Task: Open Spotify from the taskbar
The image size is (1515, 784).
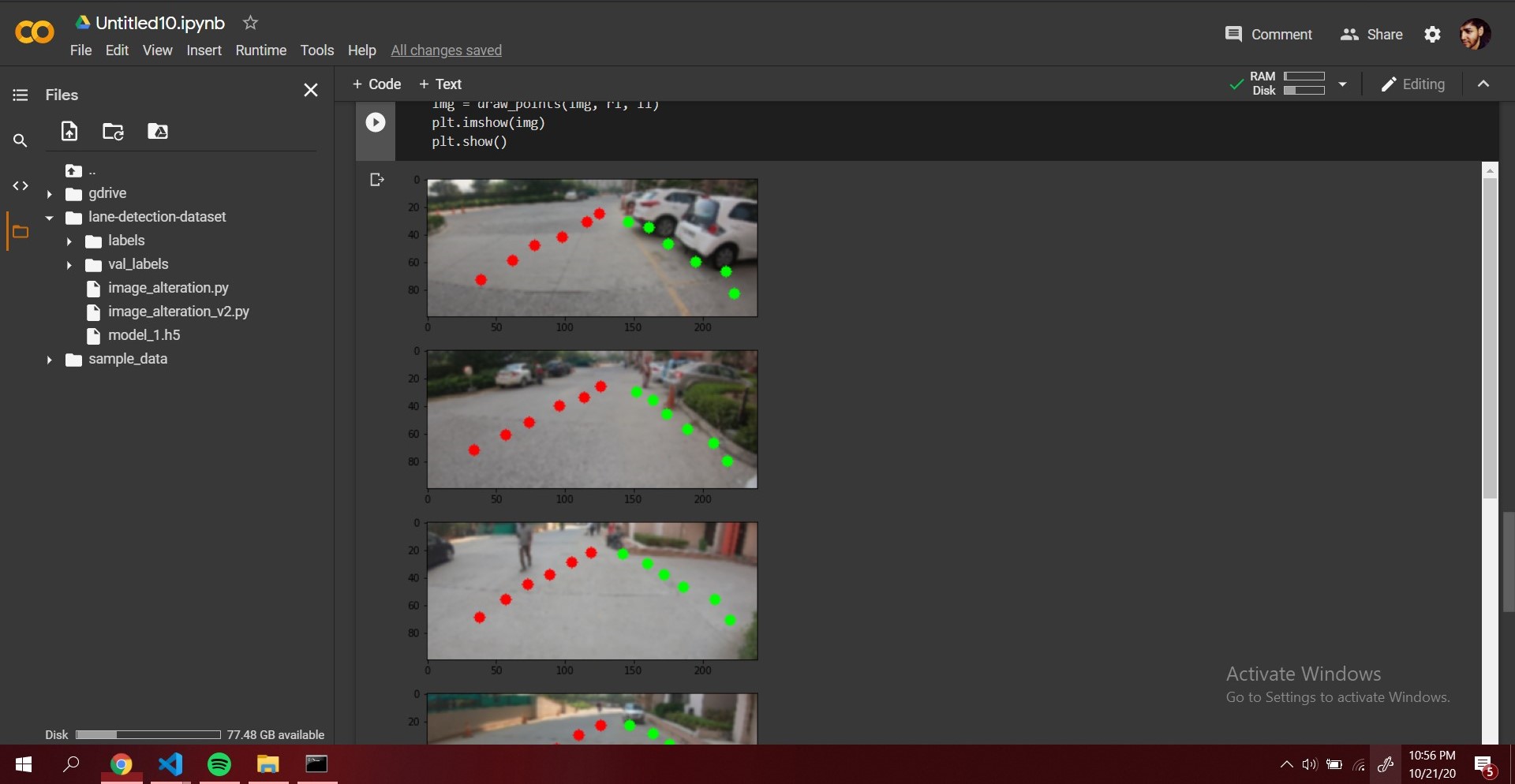Action: click(x=219, y=764)
